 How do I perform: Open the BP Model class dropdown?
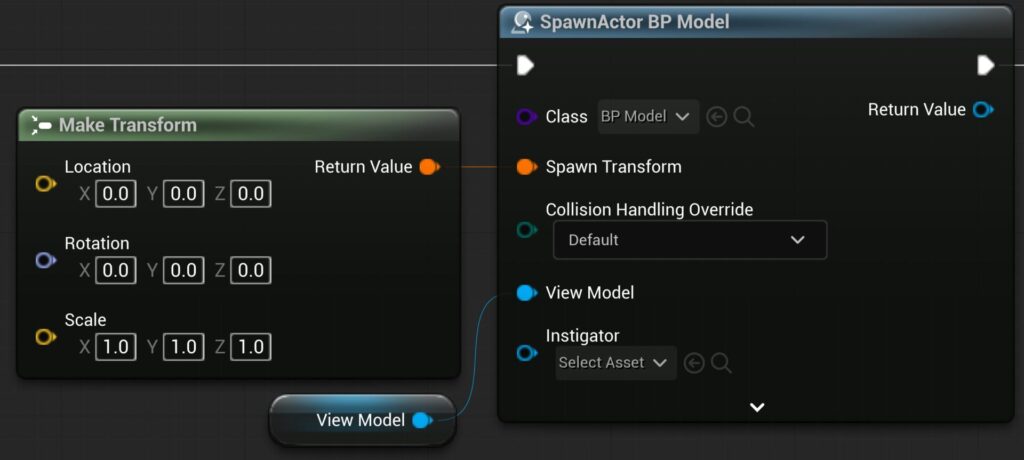click(648, 117)
